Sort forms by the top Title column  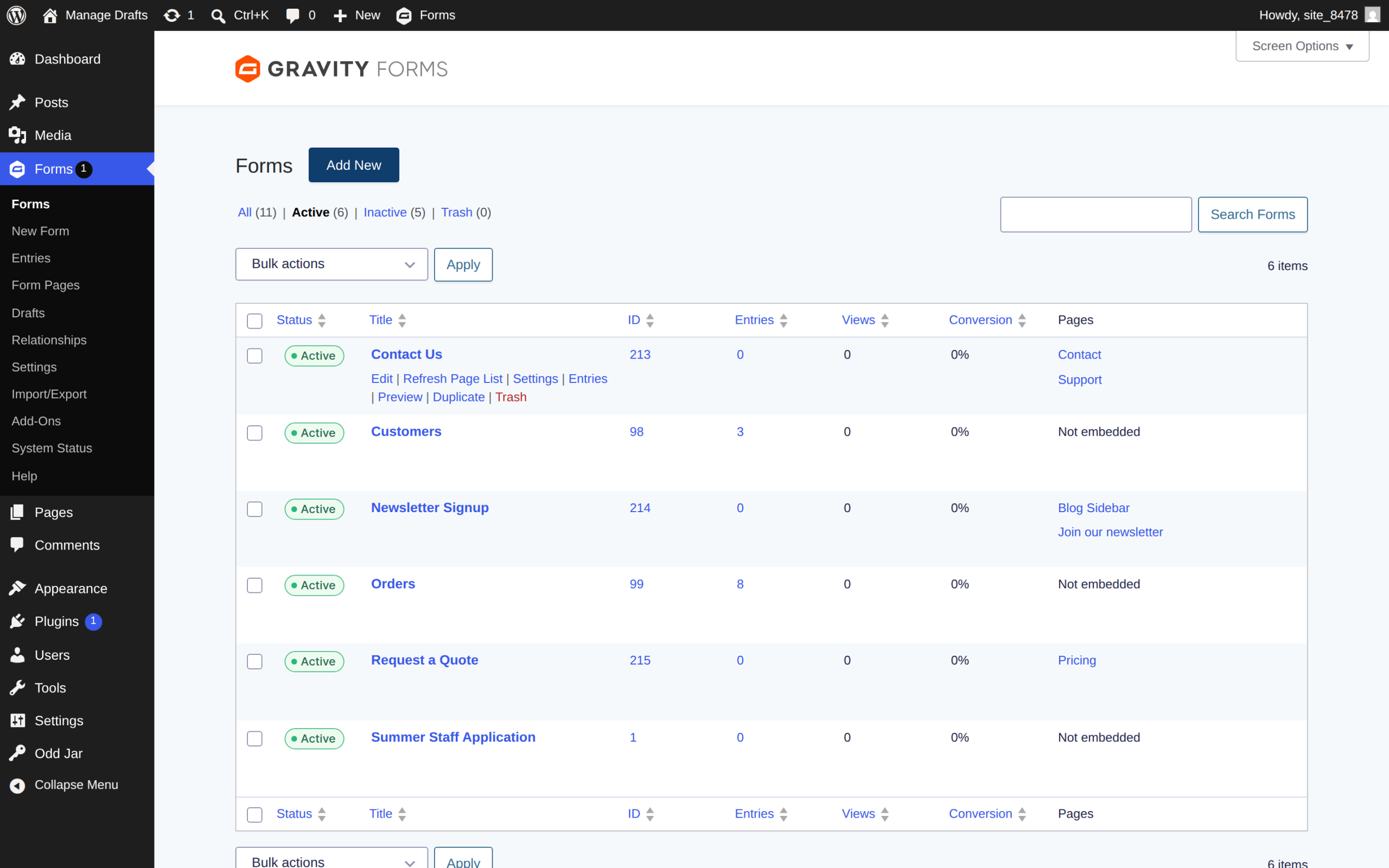(387, 320)
